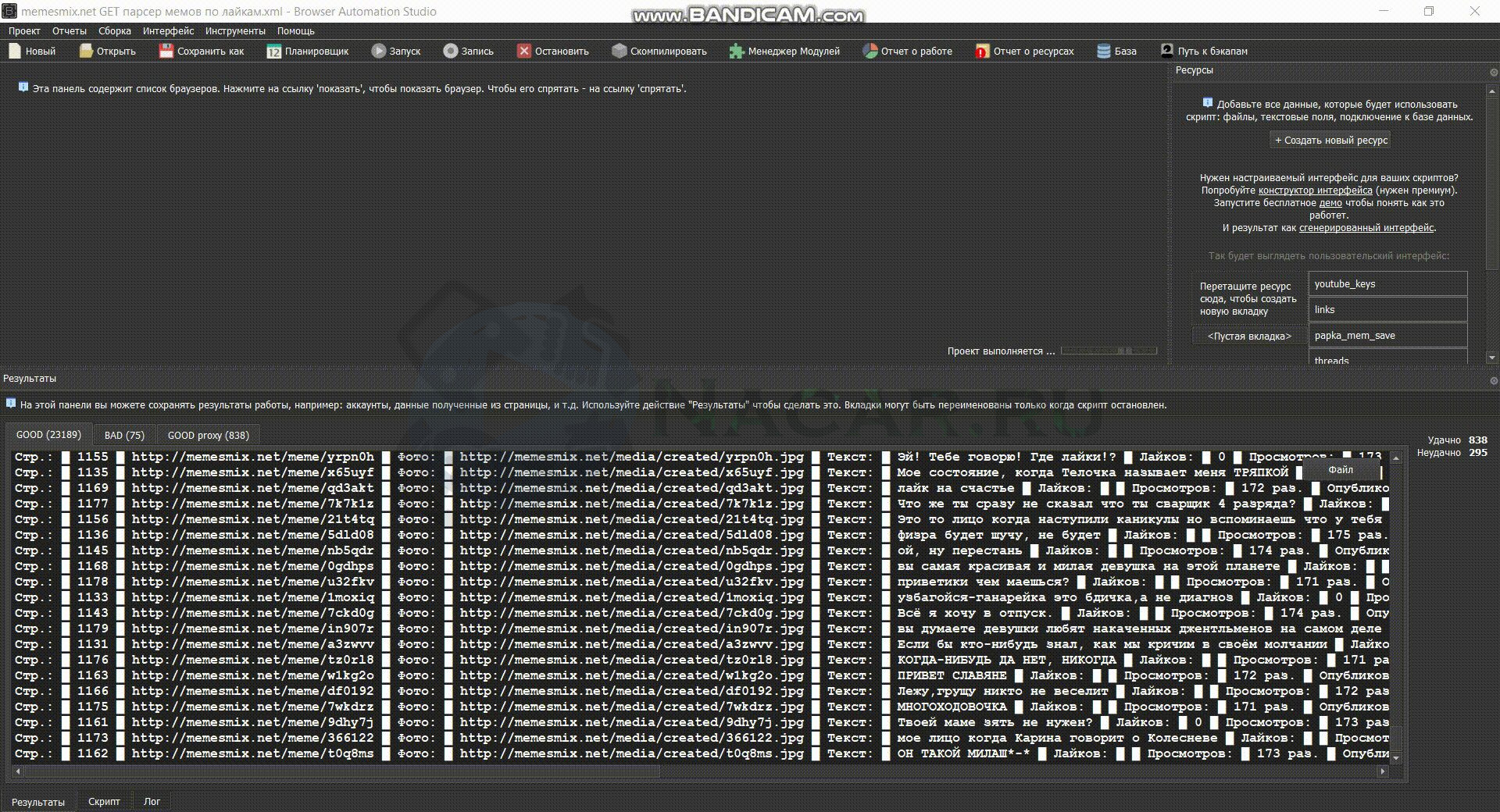
Task: Click info icon in Ресурсы description
Action: pos(1208,103)
